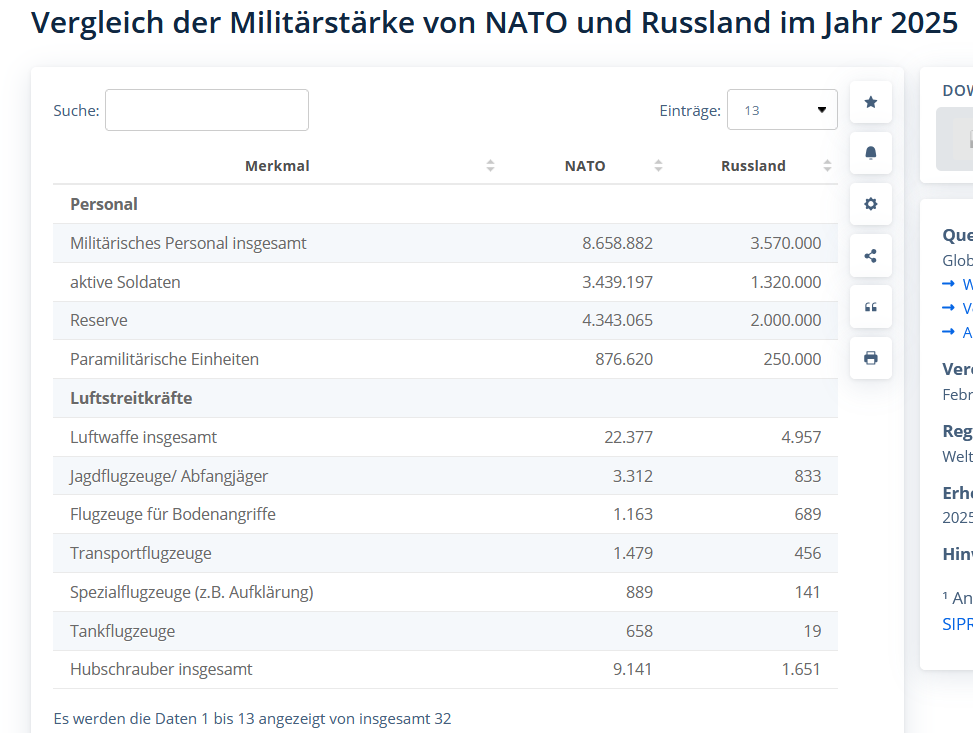Click the bell notification icon
The width and height of the screenshot is (973, 733).
[x=870, y=153]
